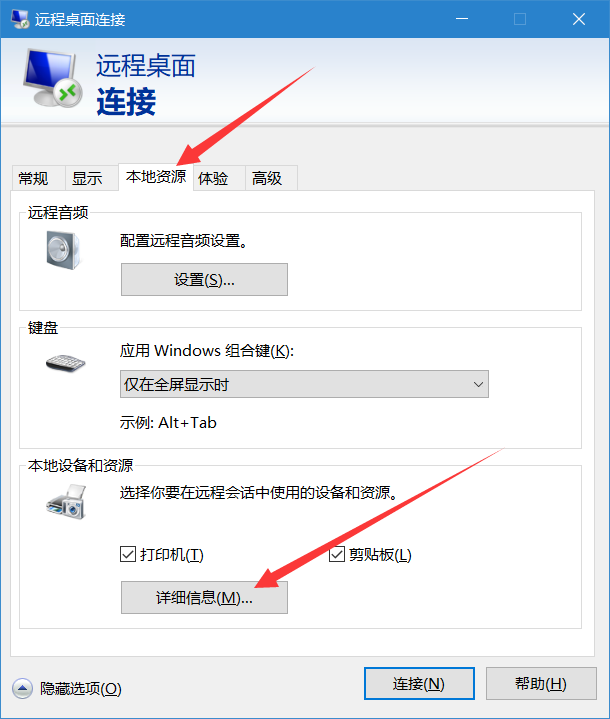Toggle the 打印机(T) checkbox

coord(128,554)
